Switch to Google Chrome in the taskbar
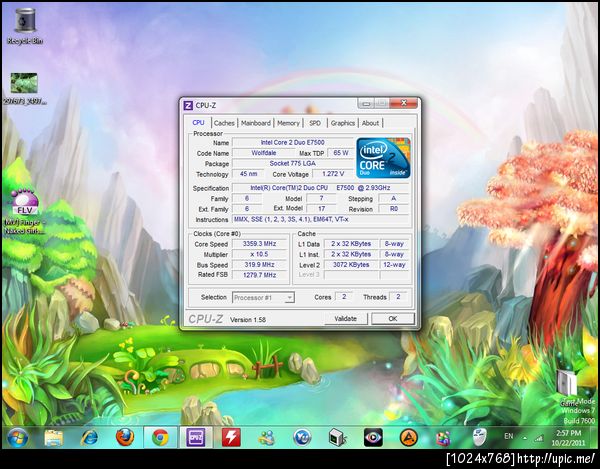 click(x=160, y=438)
